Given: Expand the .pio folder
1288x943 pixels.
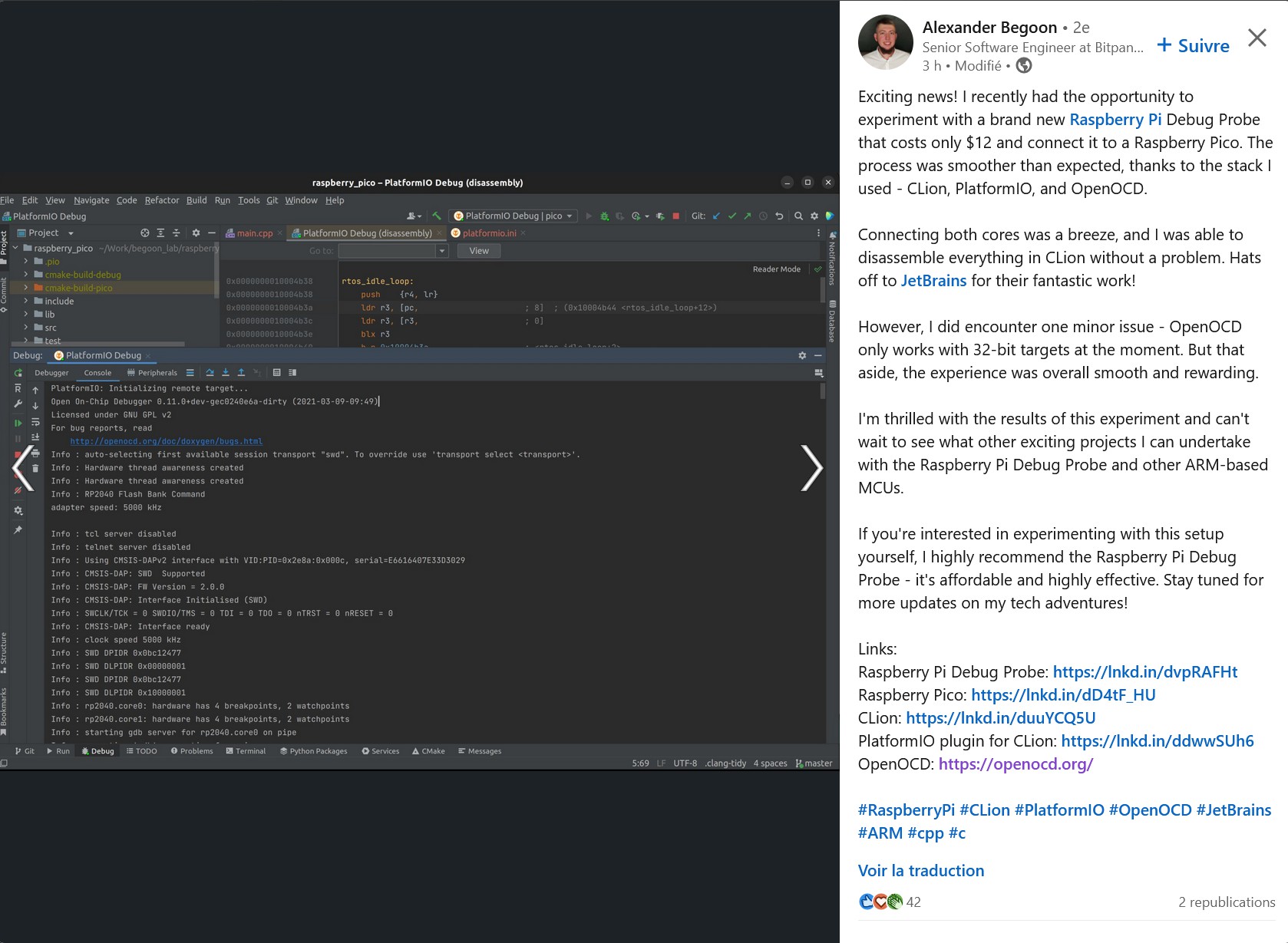Looking at the screenshot, I should (x=26, y=262).
